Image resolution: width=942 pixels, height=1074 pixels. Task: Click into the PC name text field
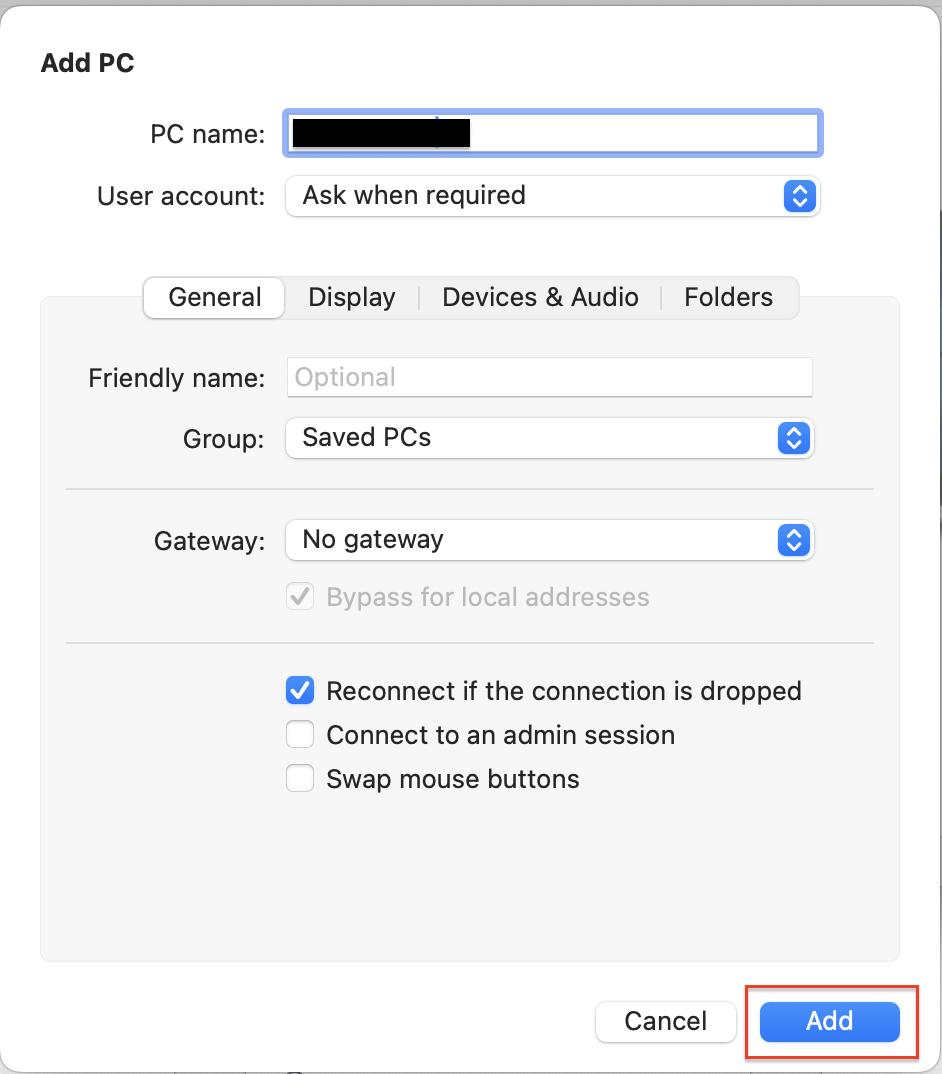point(552,133)
